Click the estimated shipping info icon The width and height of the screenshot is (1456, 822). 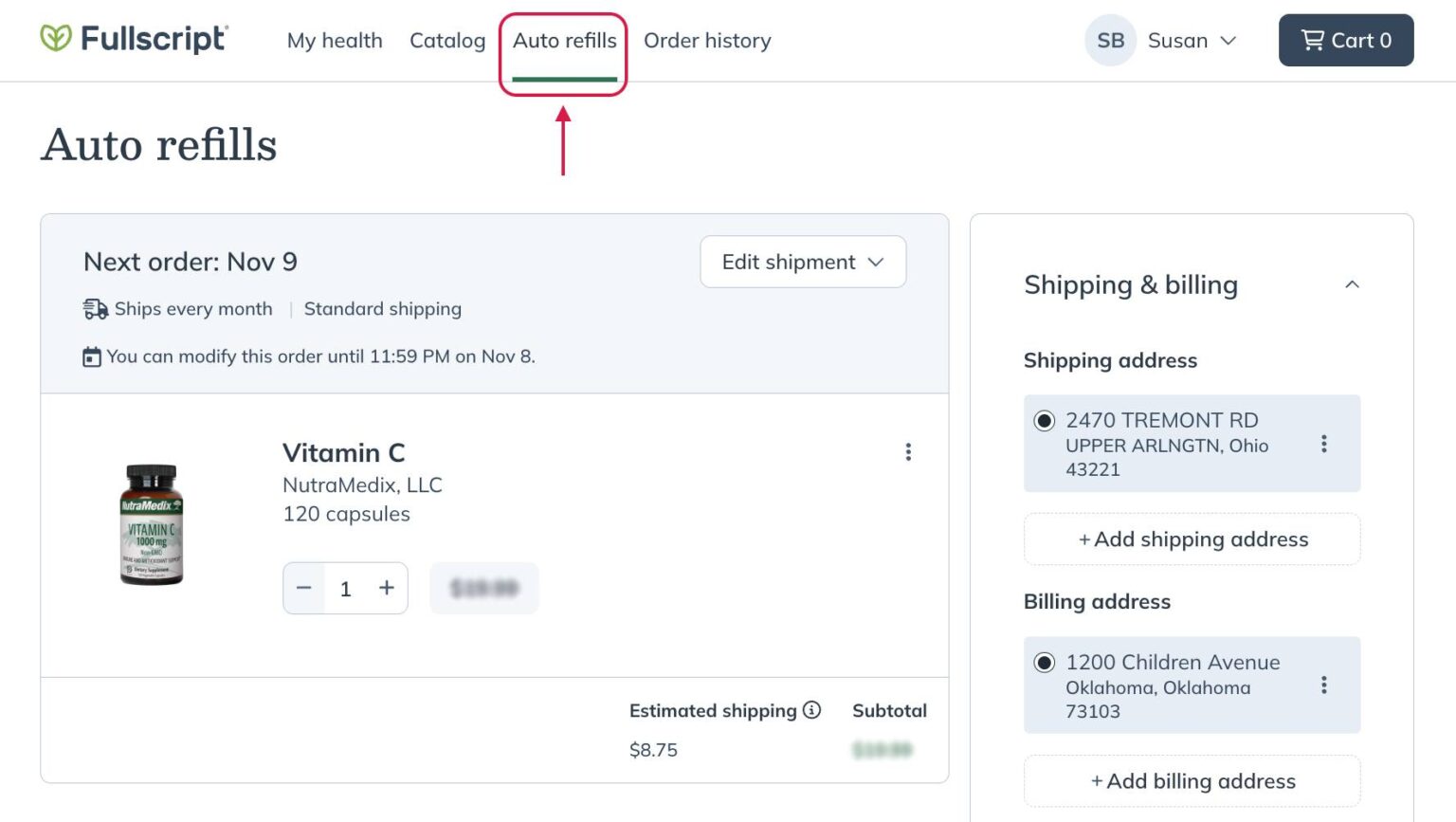[813, 709]
